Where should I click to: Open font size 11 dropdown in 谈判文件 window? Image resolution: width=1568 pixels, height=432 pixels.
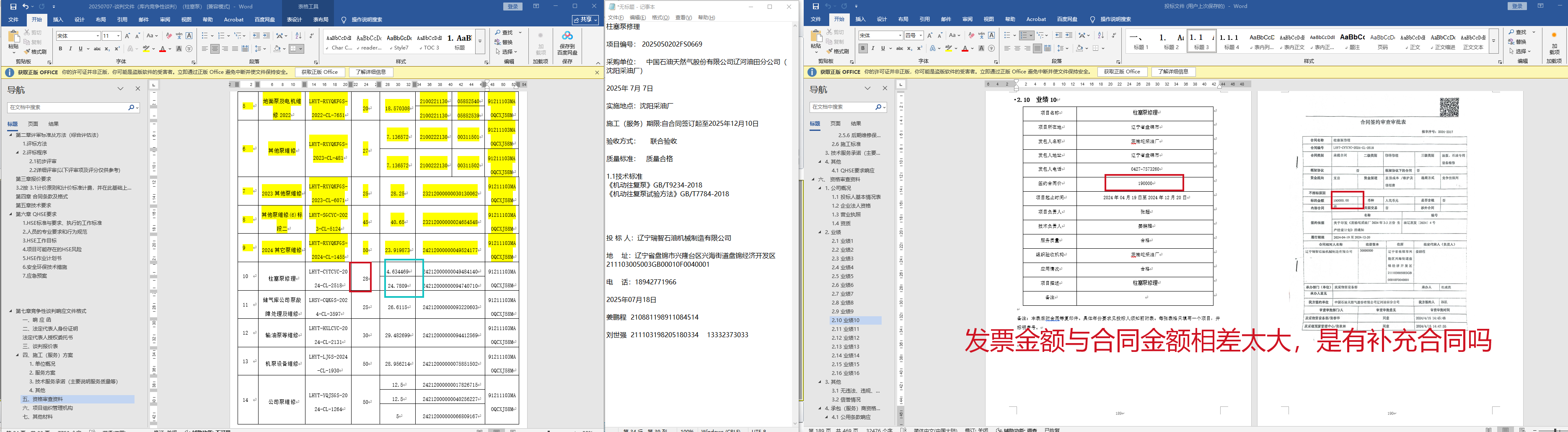[118, 36]
